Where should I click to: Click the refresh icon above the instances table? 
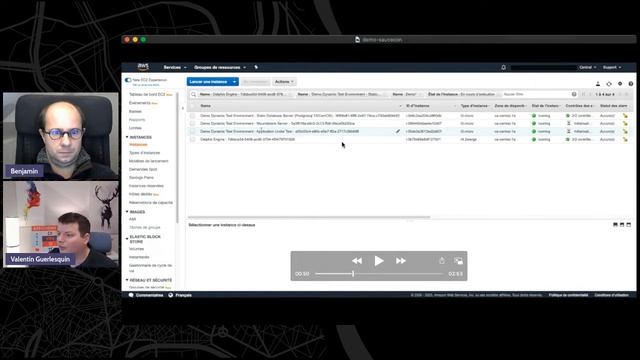tap(609, 84)
